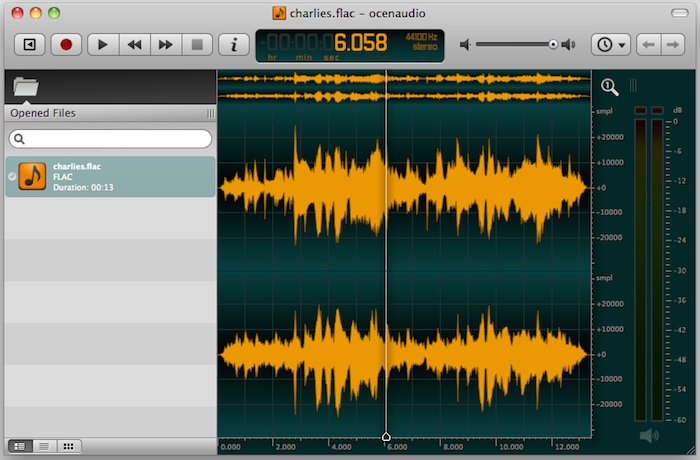Focus the file search field
700x460 pixels.
point(110,139)
